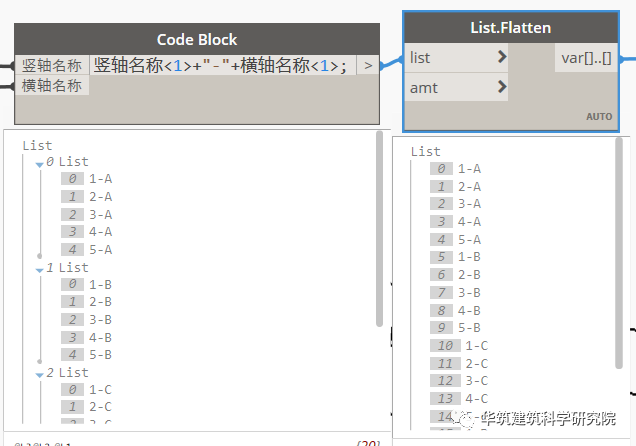Click the Code Block output port arrow

click(x=368, y=65)
